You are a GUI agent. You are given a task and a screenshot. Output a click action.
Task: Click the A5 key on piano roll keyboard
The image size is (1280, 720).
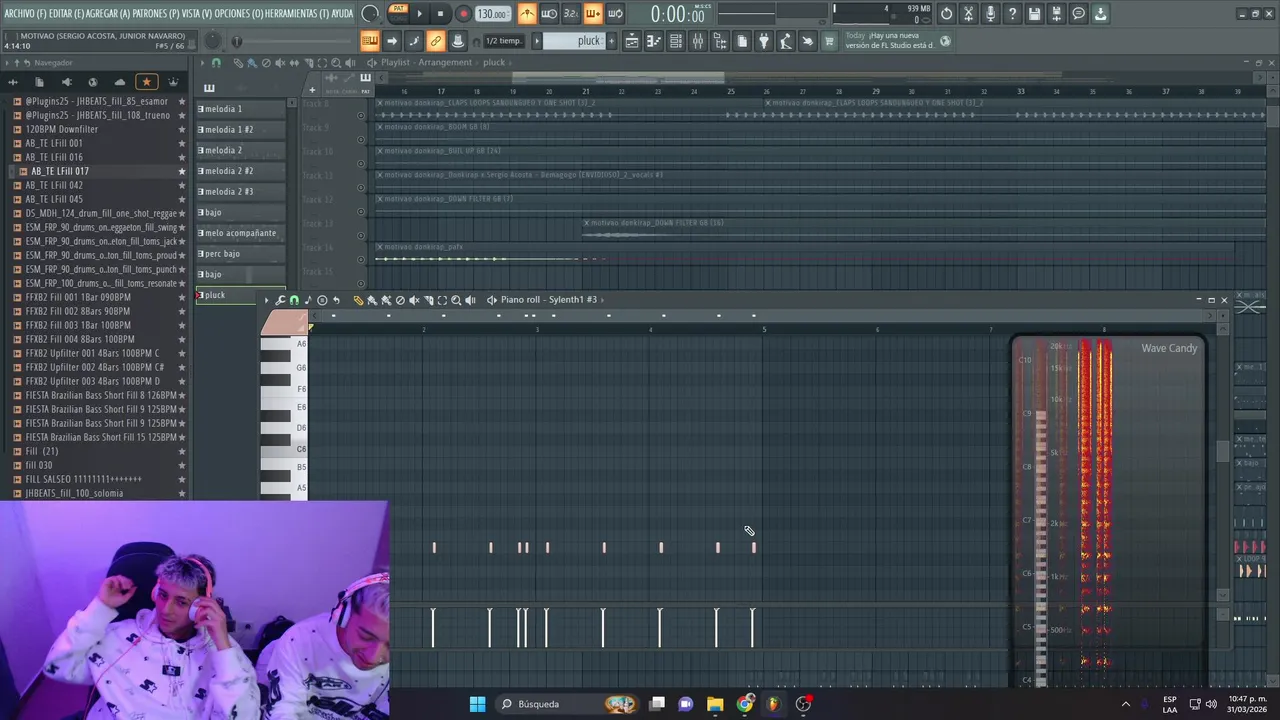pos(285,488)
